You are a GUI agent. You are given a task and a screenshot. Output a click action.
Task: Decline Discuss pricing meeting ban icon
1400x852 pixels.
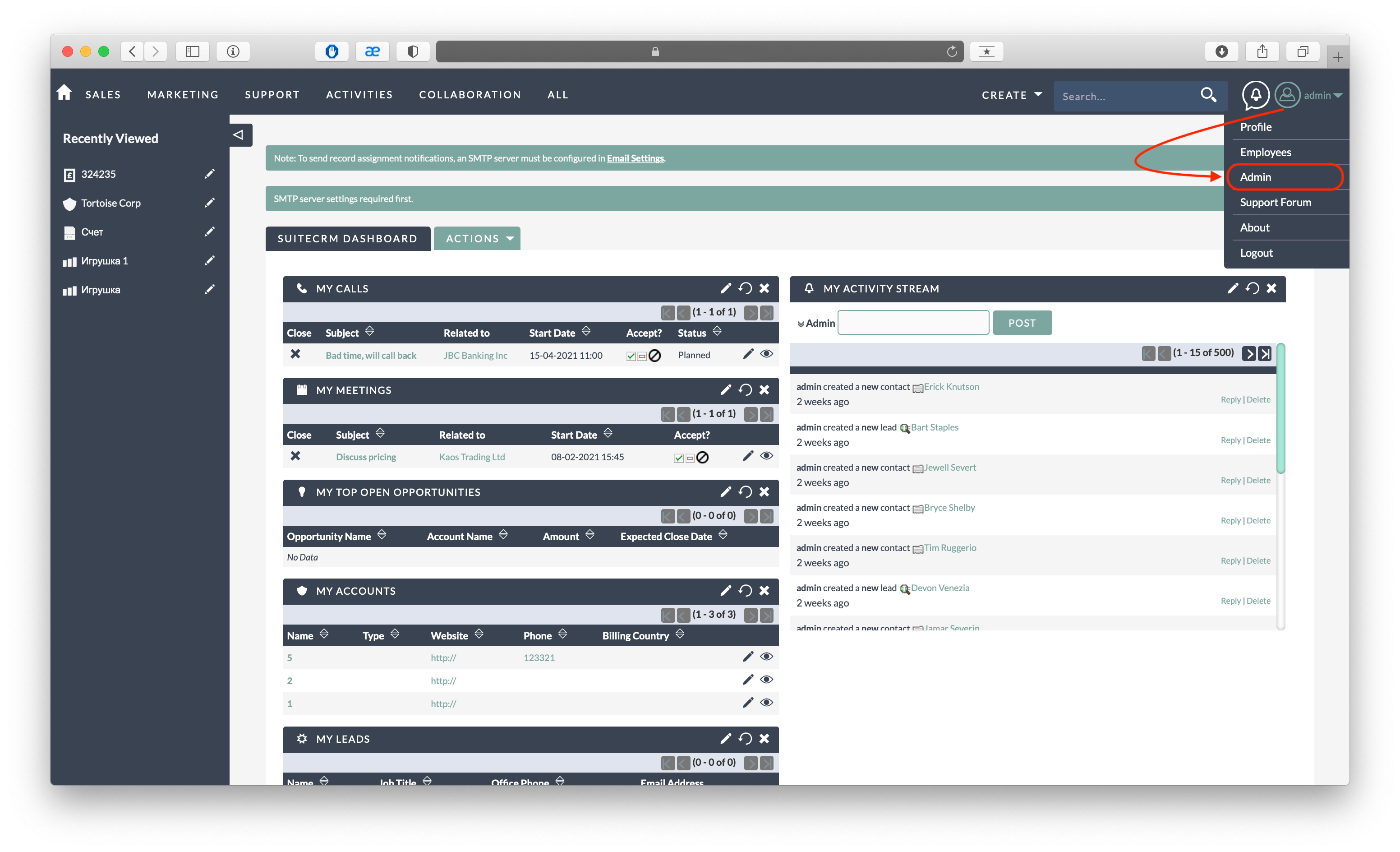702,458
